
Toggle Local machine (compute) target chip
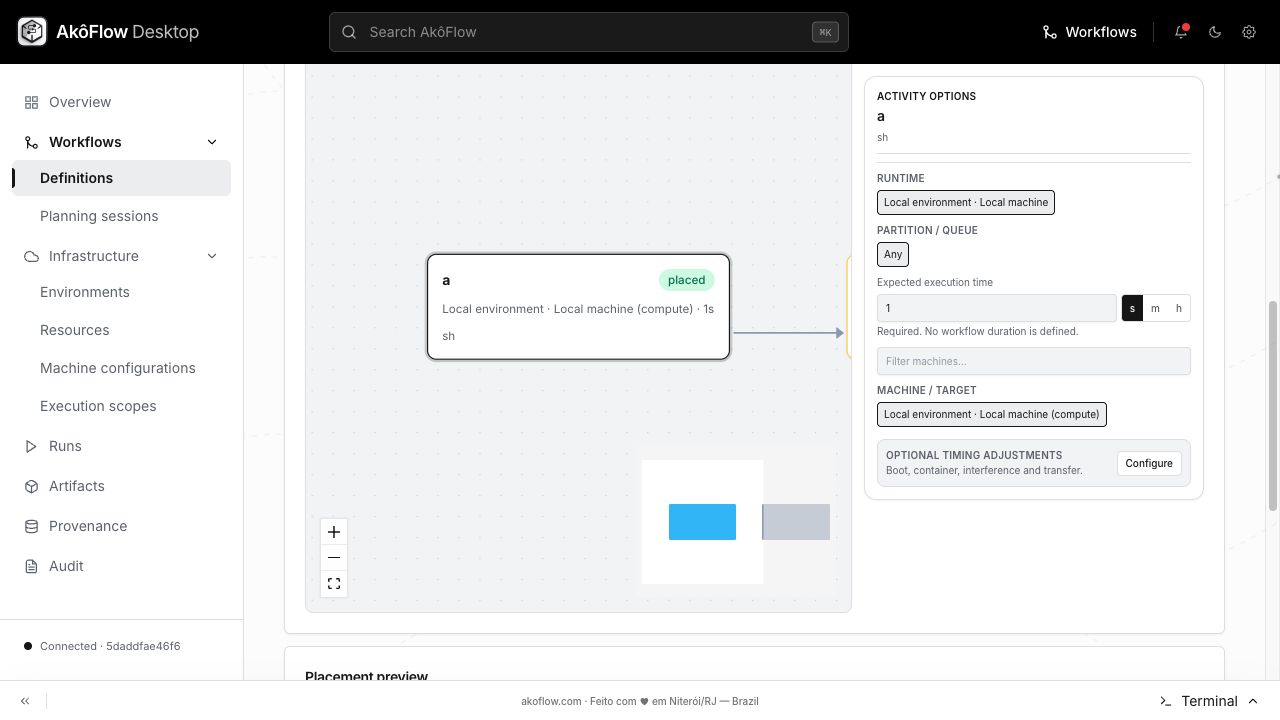pyautogui.click(x=992, y=414)
